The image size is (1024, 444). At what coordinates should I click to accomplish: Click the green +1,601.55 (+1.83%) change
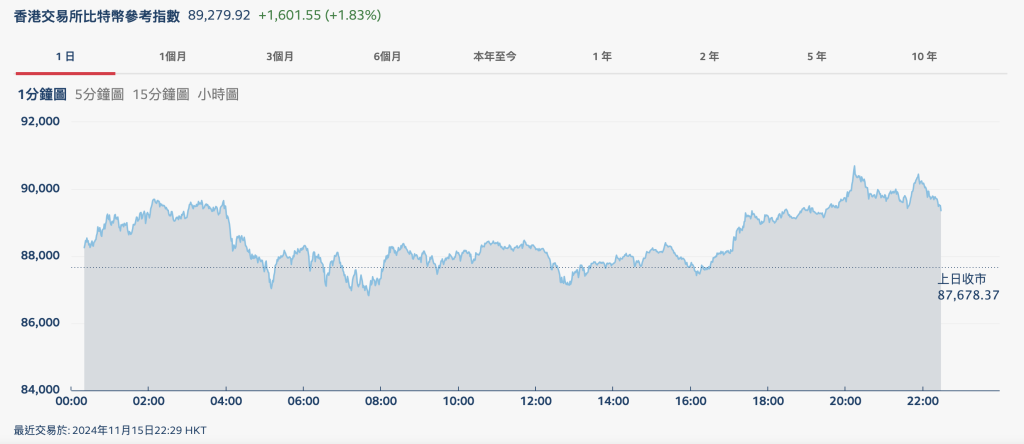tap(319, 16)
